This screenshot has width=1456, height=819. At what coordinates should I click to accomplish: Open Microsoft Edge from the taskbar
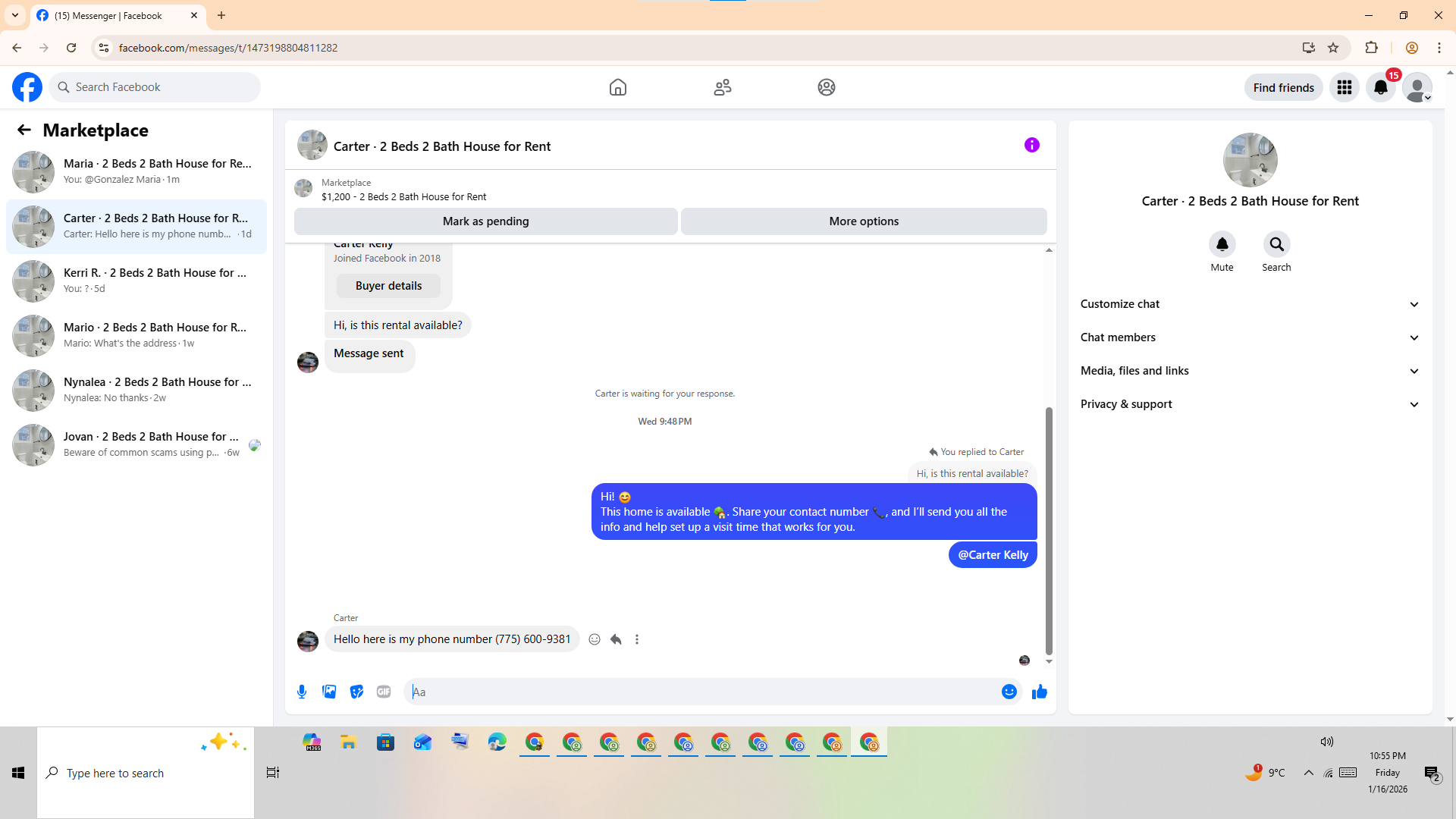click(x=497, y=742)
